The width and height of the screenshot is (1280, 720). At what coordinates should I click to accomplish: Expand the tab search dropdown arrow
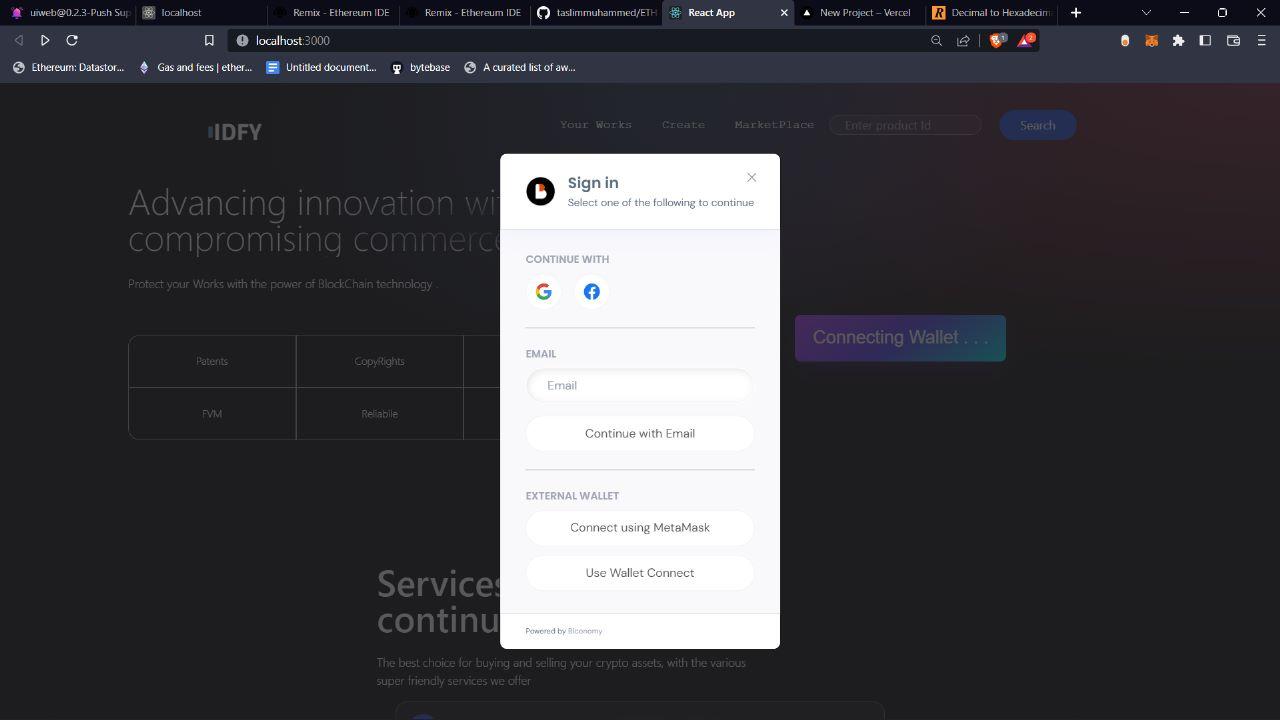1146,12
